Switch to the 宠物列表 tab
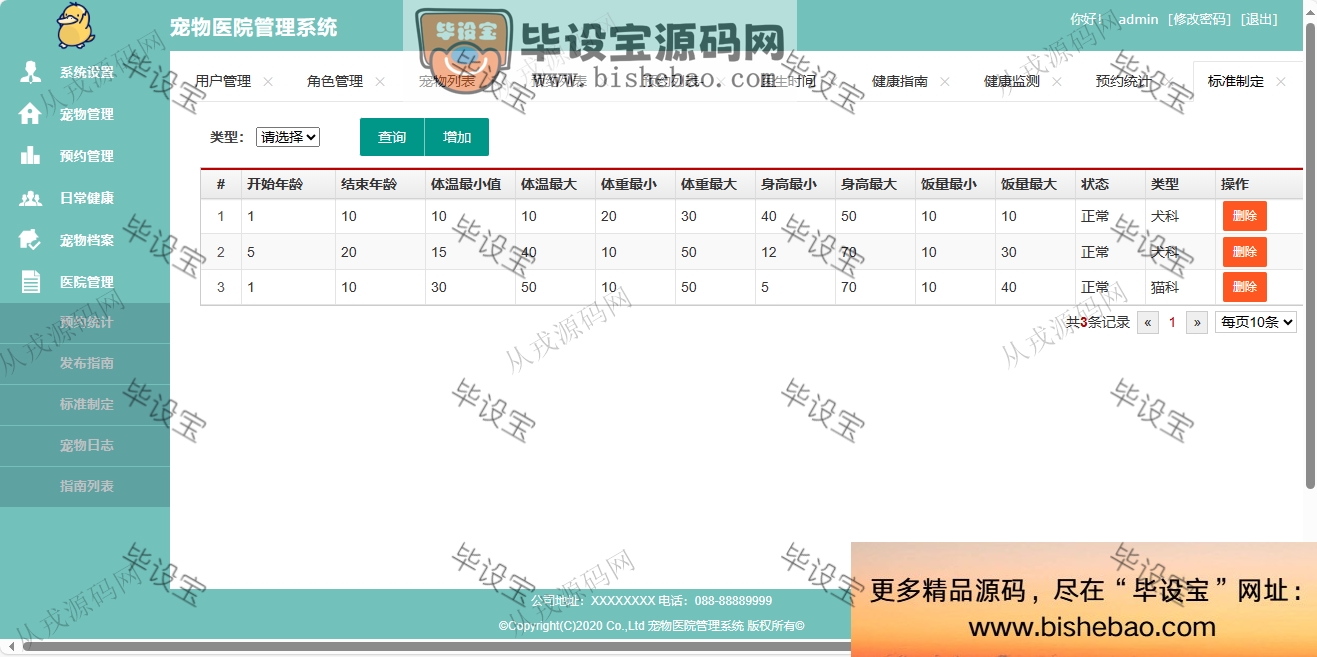1317x657 pixels. click(447, 82)
